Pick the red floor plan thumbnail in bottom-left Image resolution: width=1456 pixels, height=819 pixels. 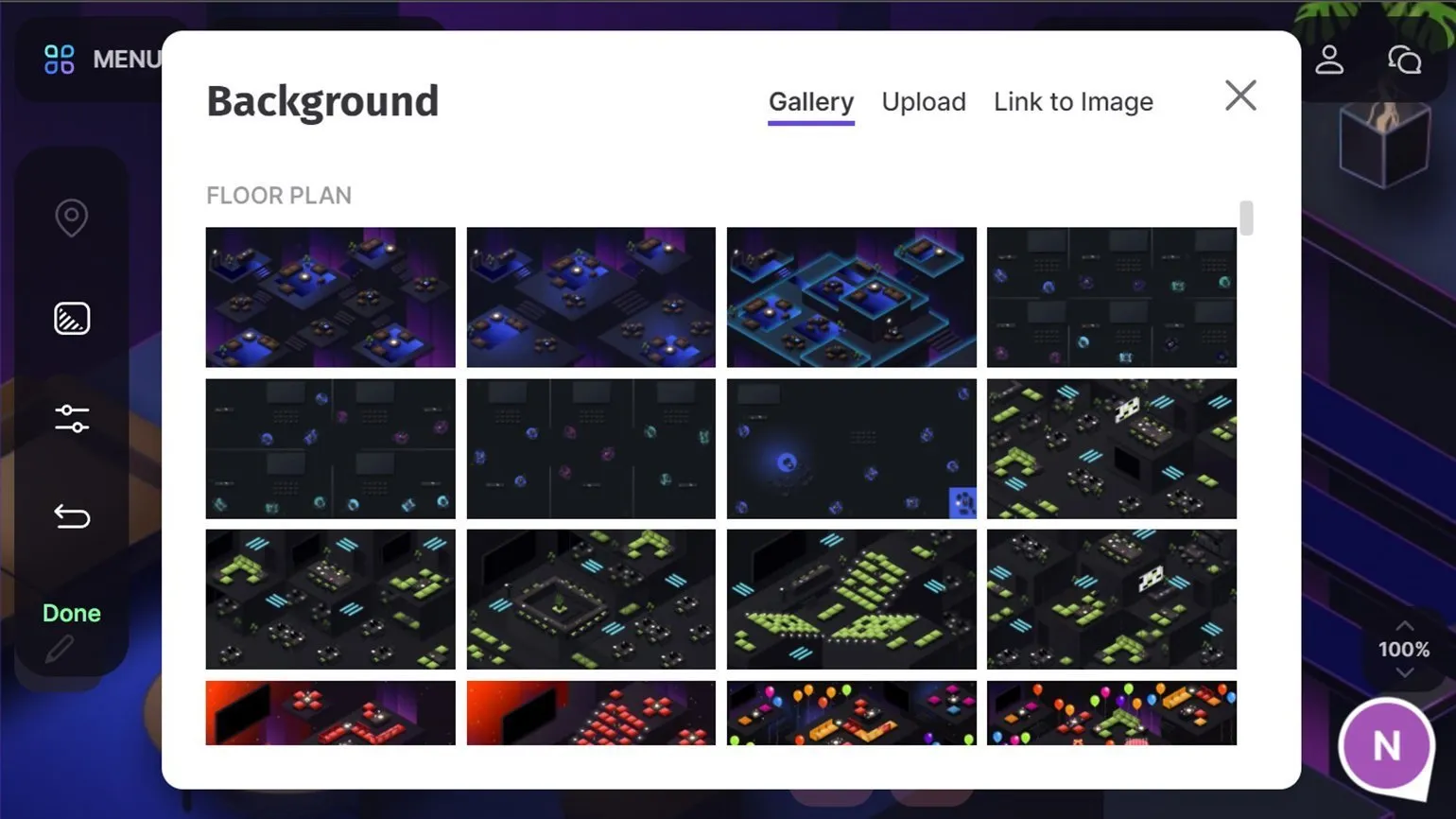(330, 713)
